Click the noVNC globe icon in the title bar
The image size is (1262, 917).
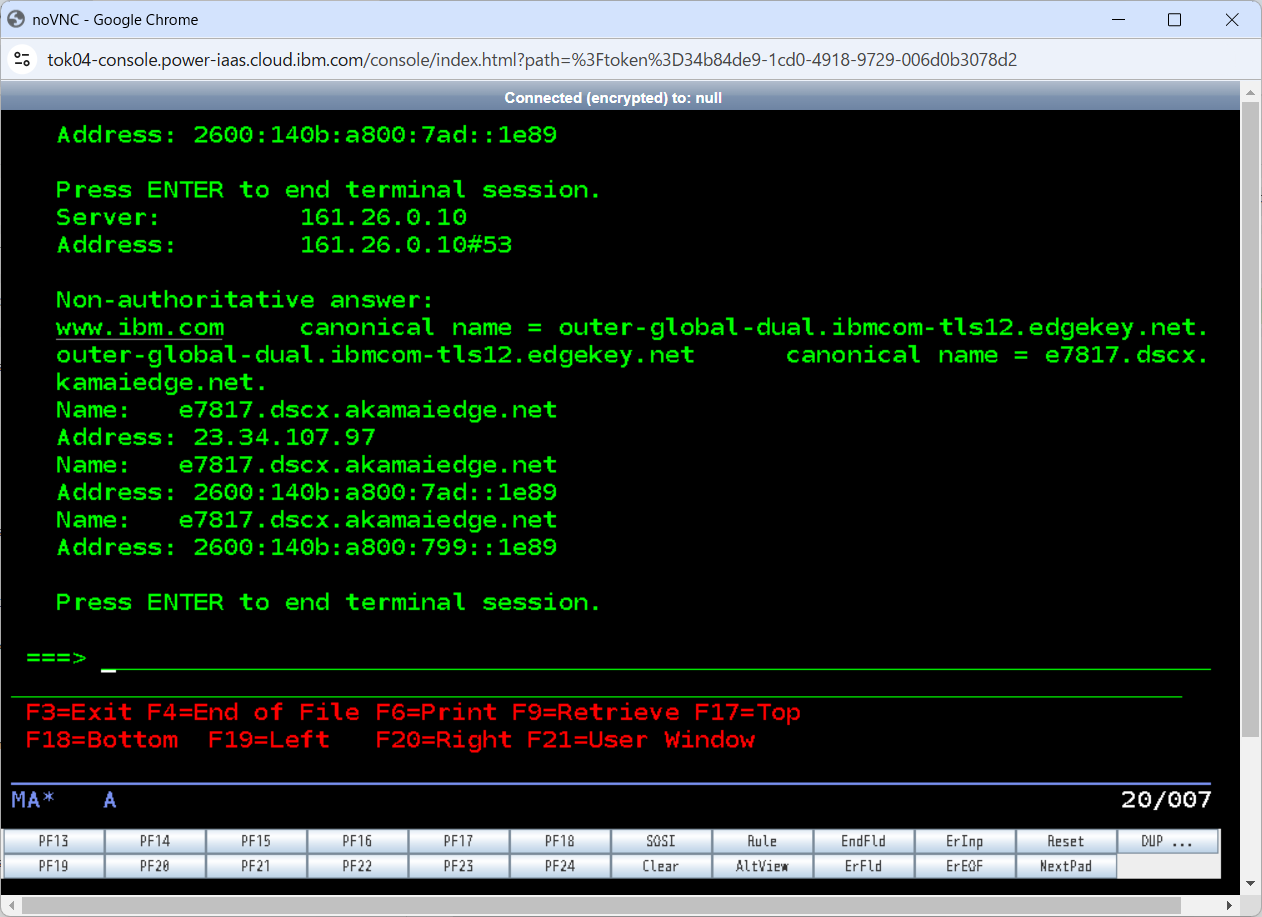[16, 19]
